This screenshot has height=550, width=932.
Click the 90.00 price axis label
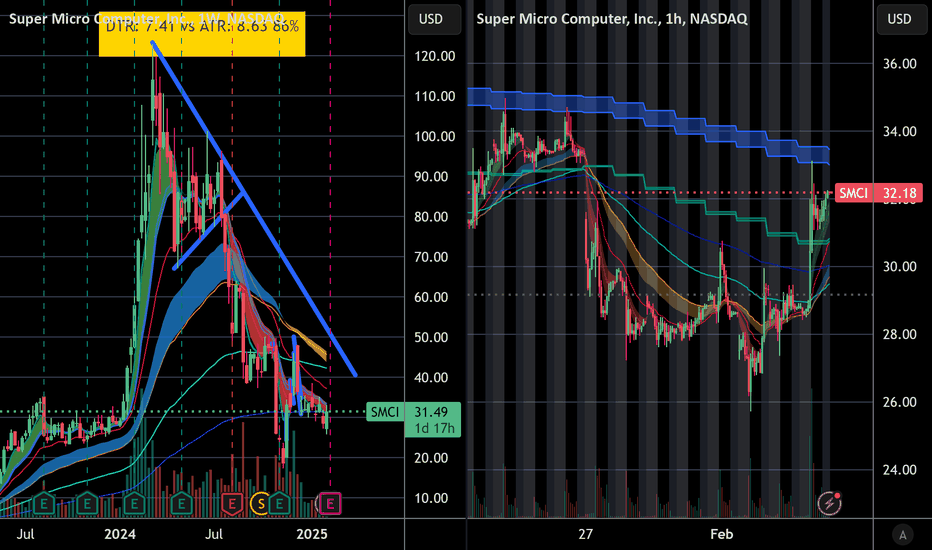point(431,177)
